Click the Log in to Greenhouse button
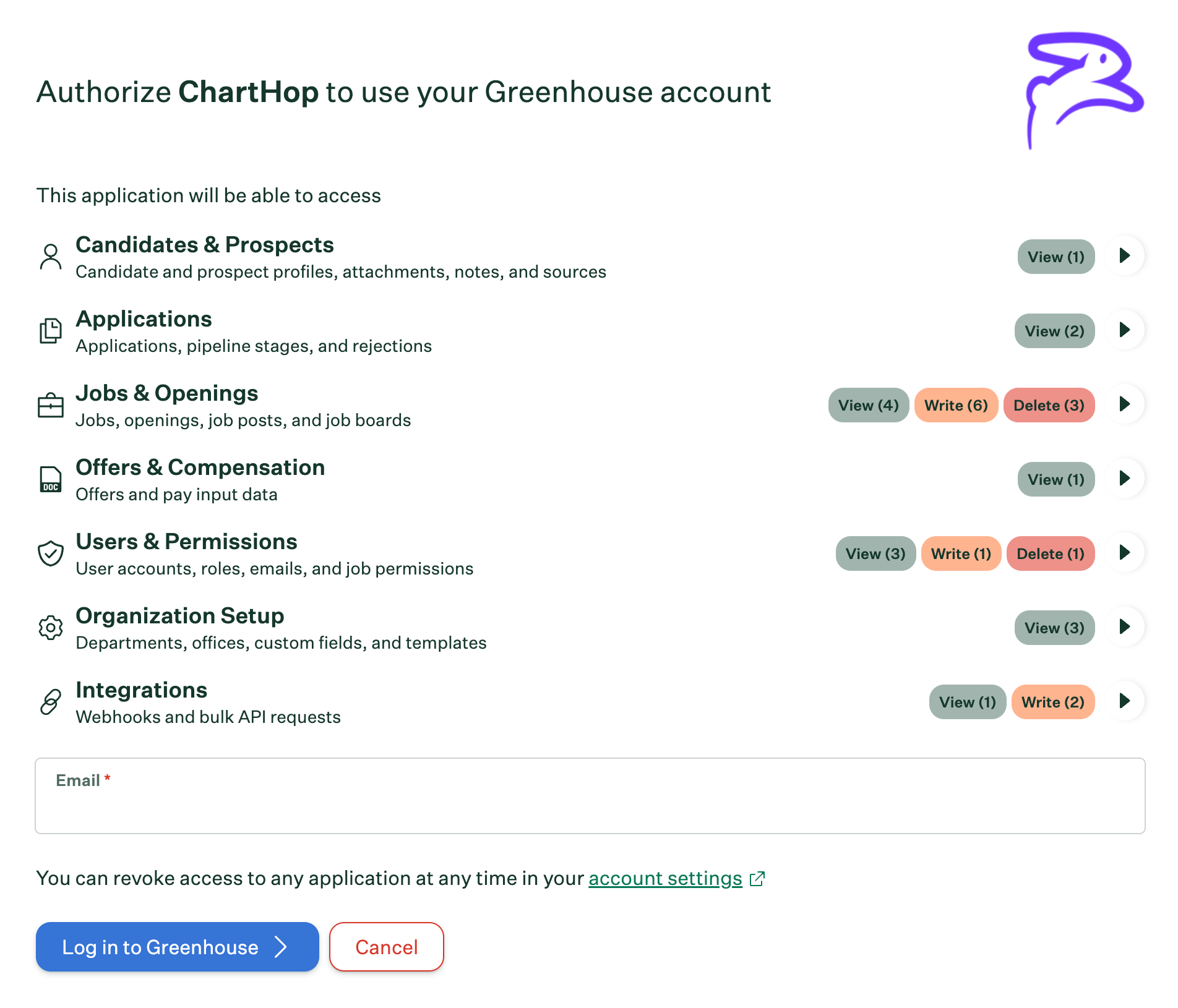This screenshot has height=1008, width=1178. [x=178, y=947]
